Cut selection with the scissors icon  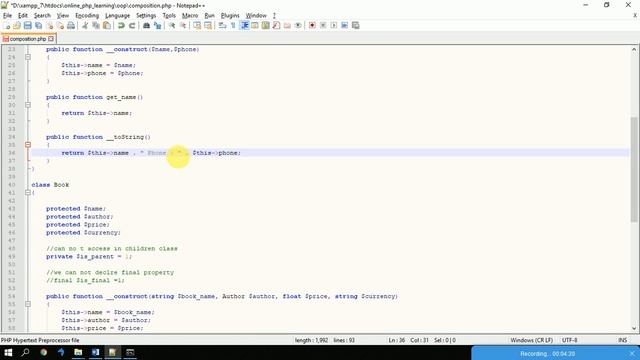click(85, 25)
